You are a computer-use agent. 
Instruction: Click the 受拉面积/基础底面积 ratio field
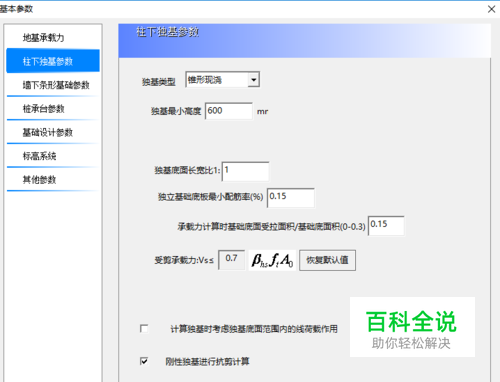click(386, 225)
